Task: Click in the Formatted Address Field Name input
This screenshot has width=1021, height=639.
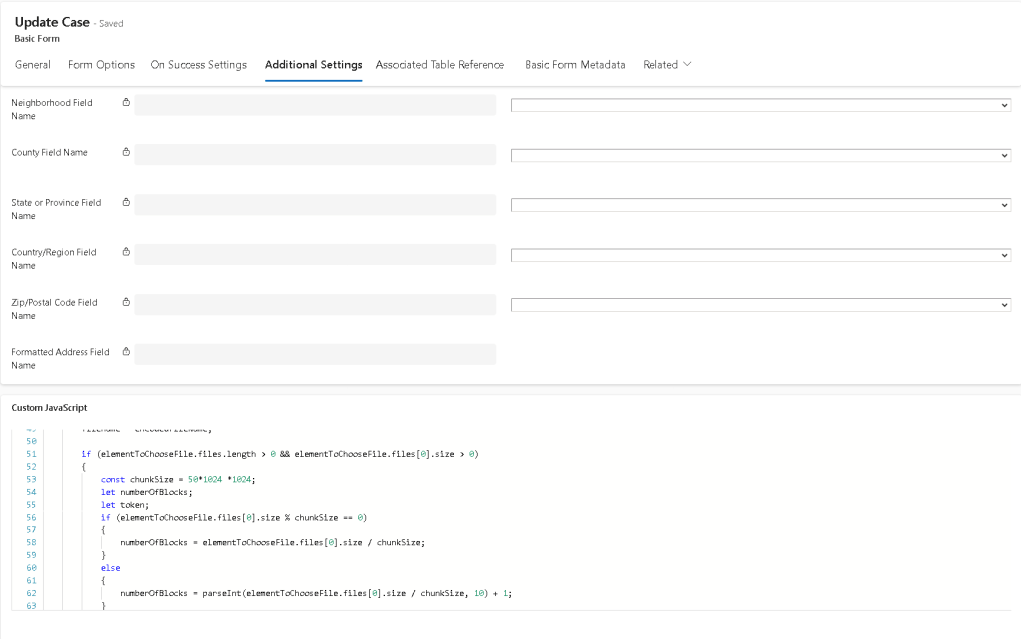Action: (x=315, y=353)
